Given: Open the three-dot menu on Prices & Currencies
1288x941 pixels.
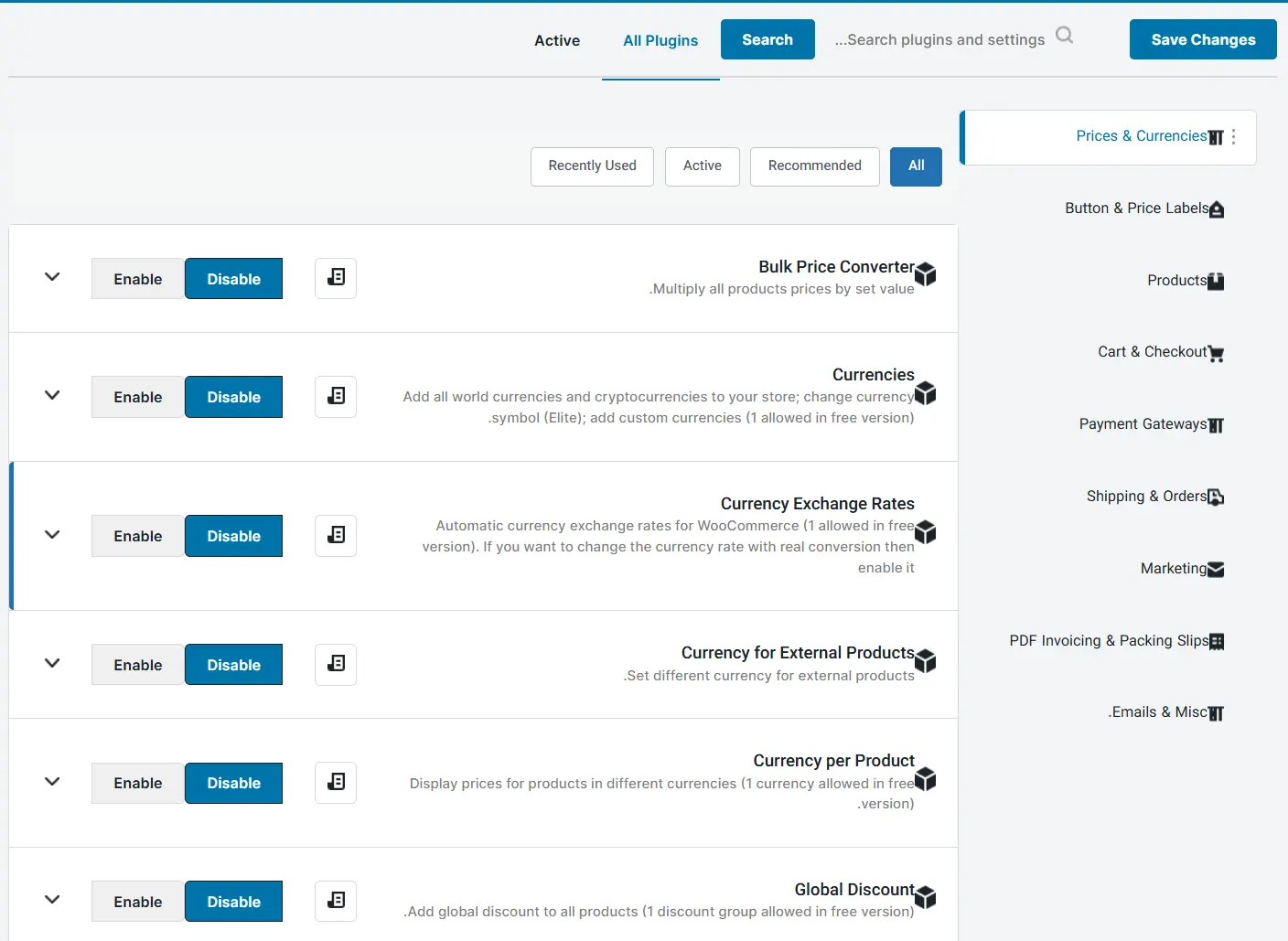Looking at the screenshot, I should (x=1233, y=136).
